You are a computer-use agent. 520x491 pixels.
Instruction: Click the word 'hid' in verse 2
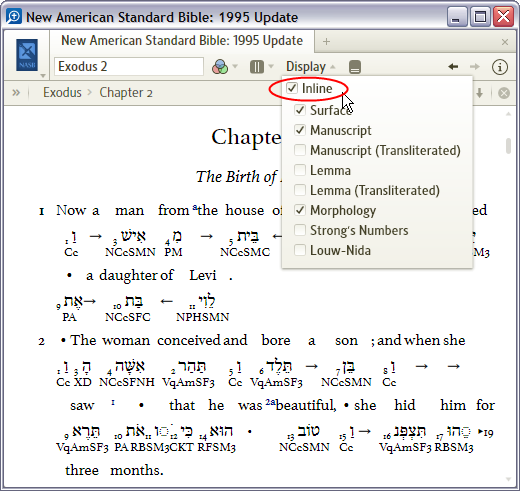405,405
